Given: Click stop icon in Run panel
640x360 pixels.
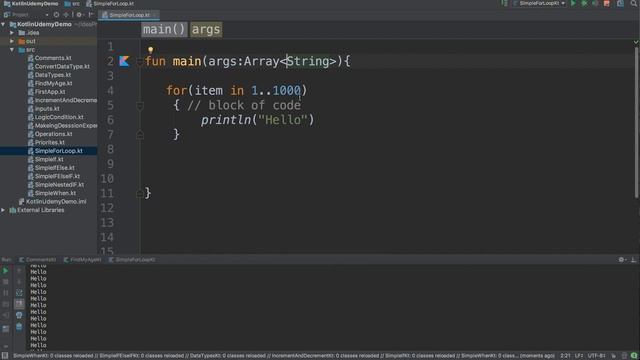Looking at the screenshot, I should pyautogui.click(x=5, y=282).
